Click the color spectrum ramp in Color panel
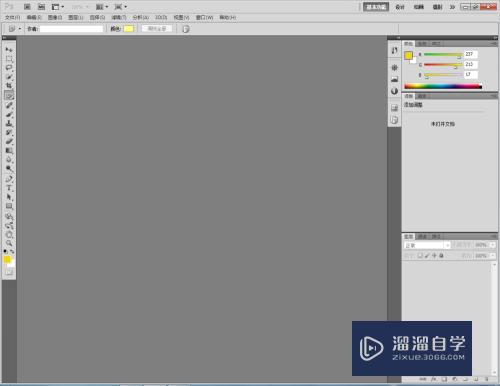Image resolution: width=500 pixels, height=386 pixels. 443,86
